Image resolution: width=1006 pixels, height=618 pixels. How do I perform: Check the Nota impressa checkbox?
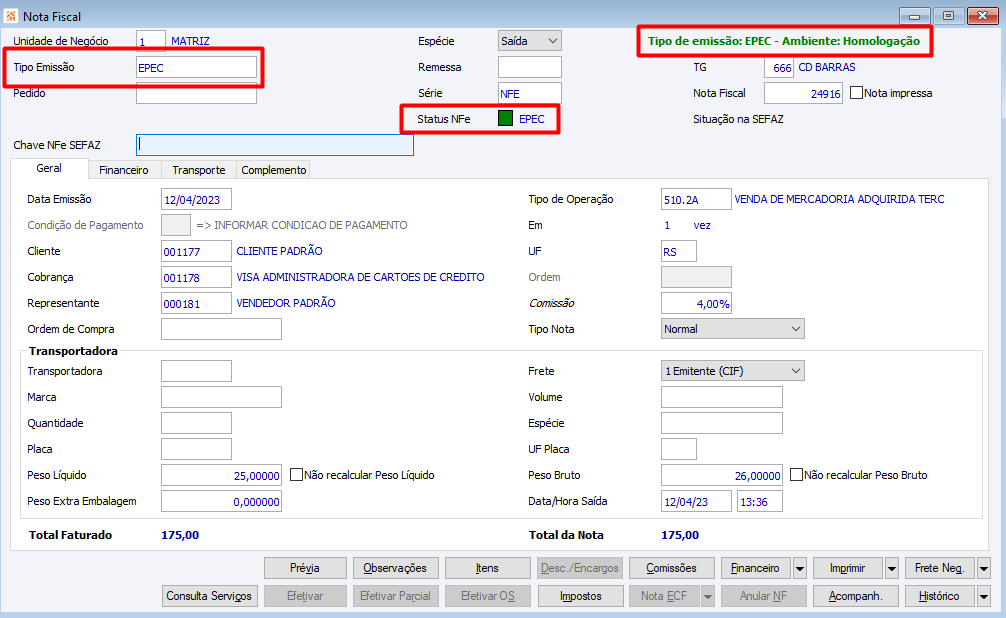point(857,92)
